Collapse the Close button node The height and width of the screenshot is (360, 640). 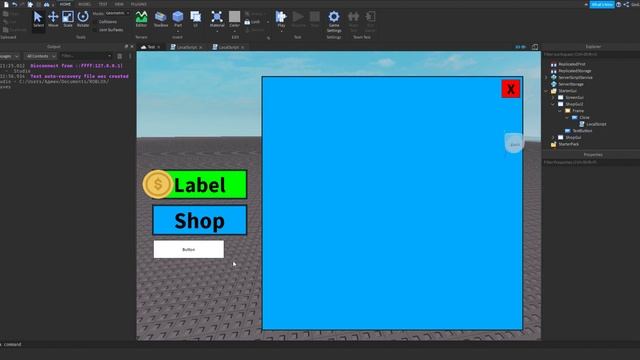point(567,118)
